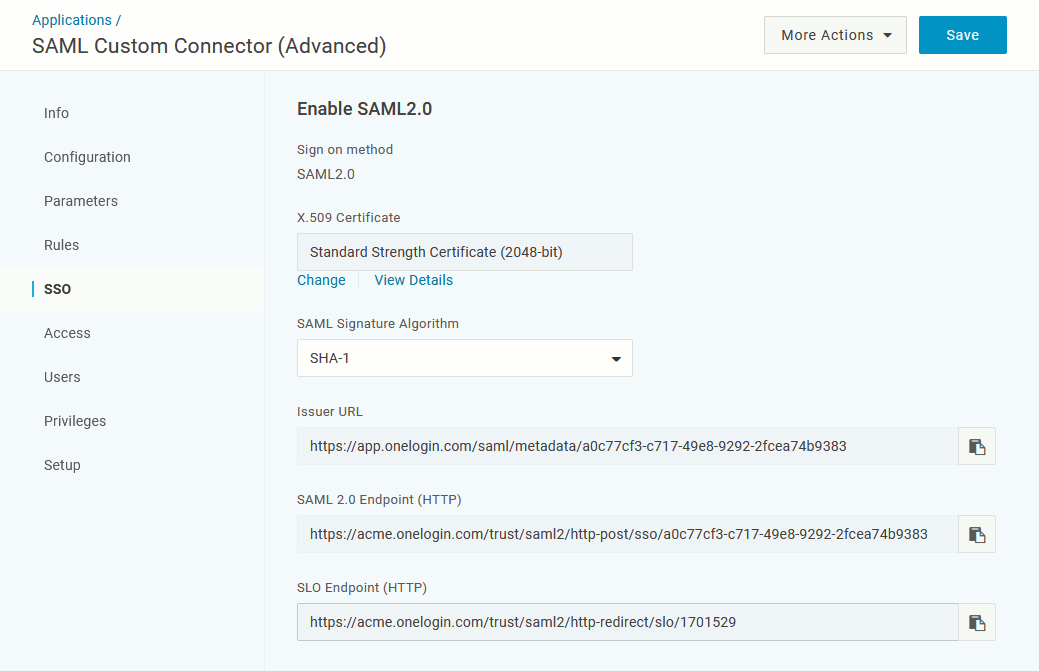Image resolution: width=1039 pixels, height=671 pixels.
Task: Change the X.509 Certificate
Action: pyautogui.click(x=320, y=280)
